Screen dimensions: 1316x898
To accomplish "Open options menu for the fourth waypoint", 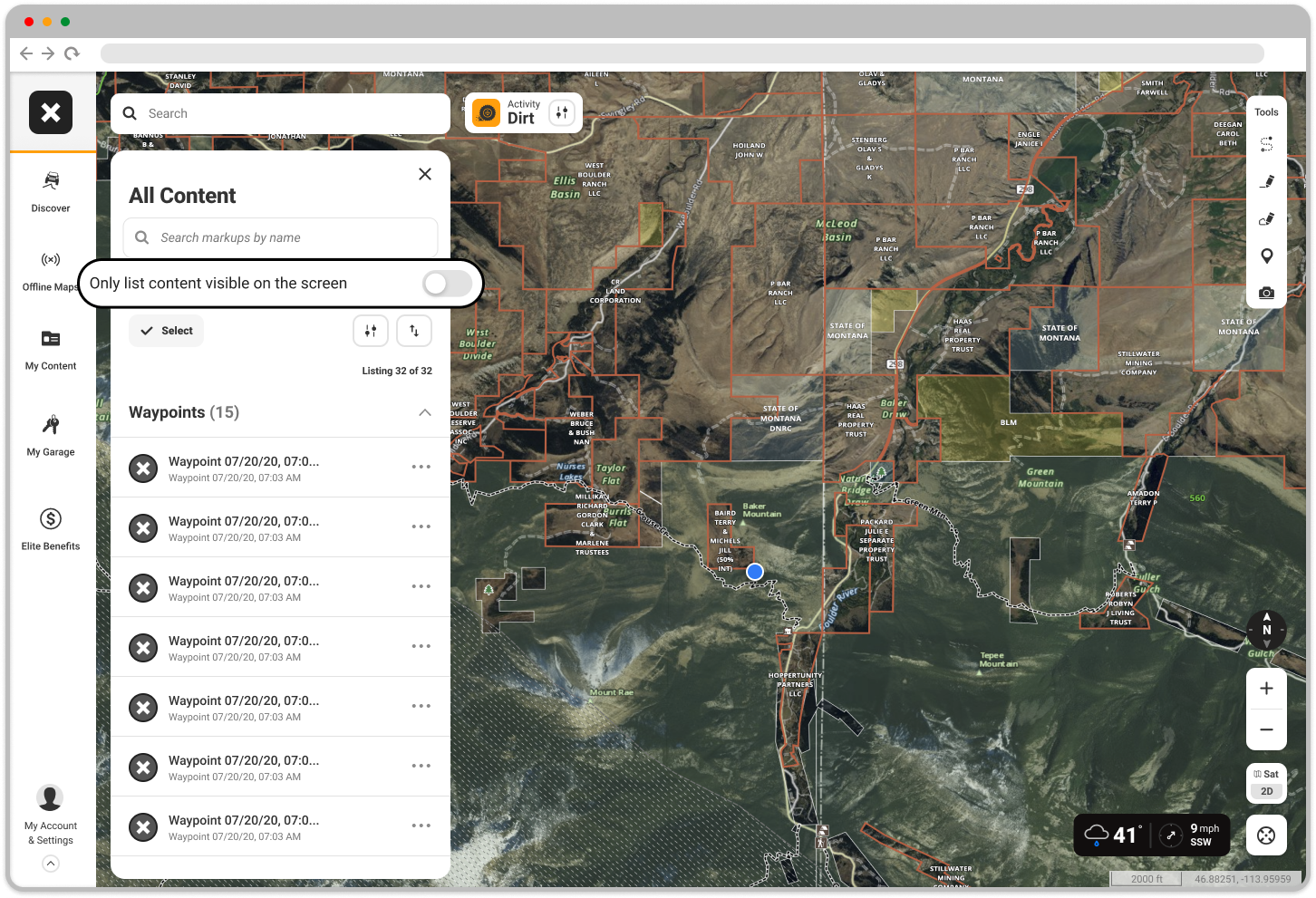I will tap(421, 646).
